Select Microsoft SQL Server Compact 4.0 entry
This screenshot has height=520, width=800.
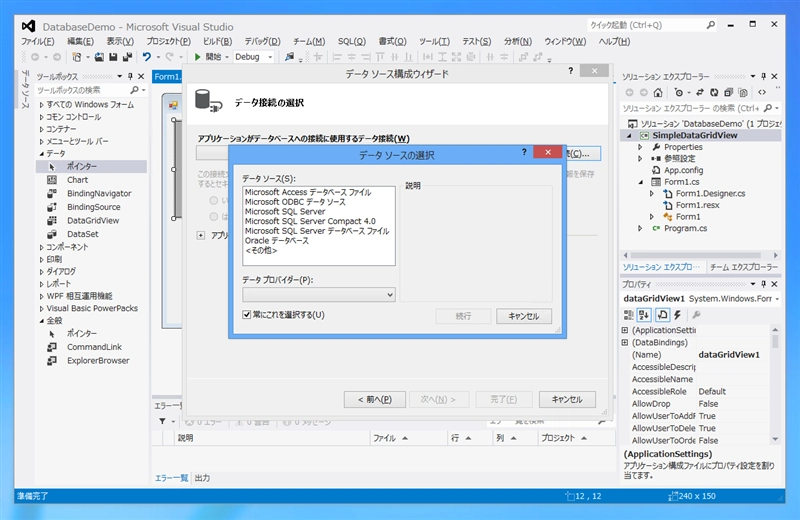310,221
